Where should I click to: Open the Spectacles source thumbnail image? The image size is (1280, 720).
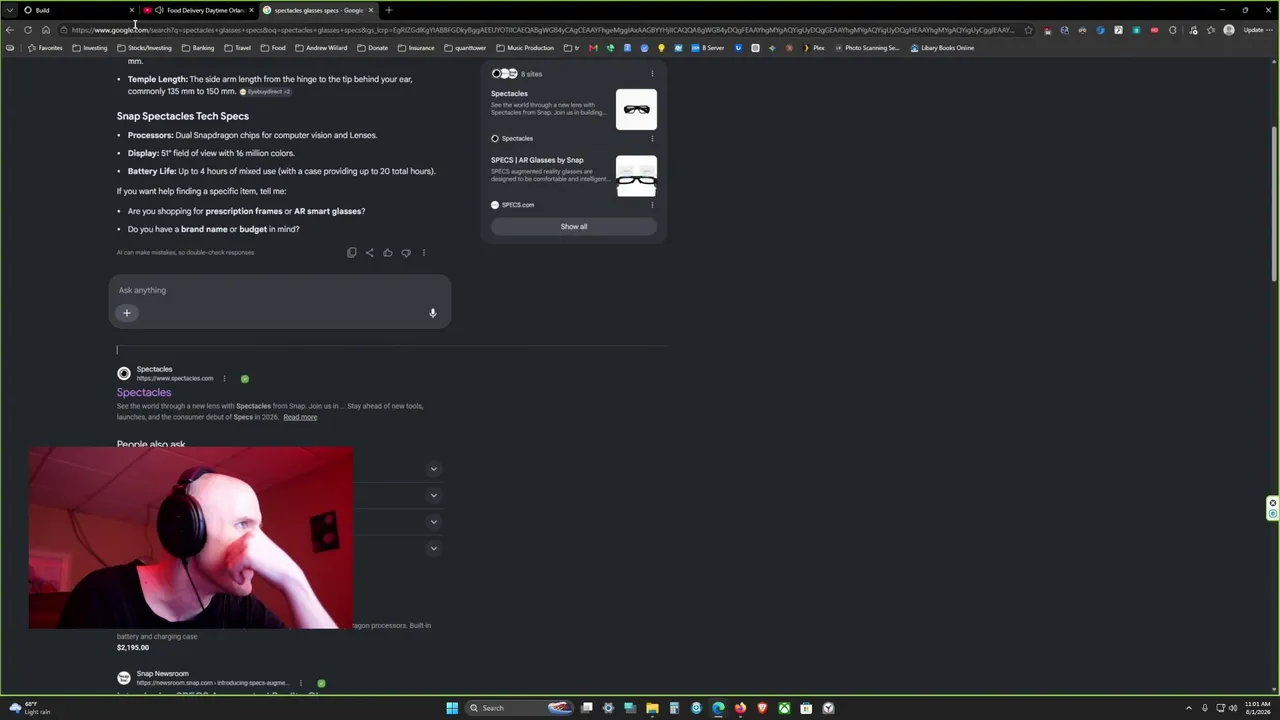(x=636, y=110)
